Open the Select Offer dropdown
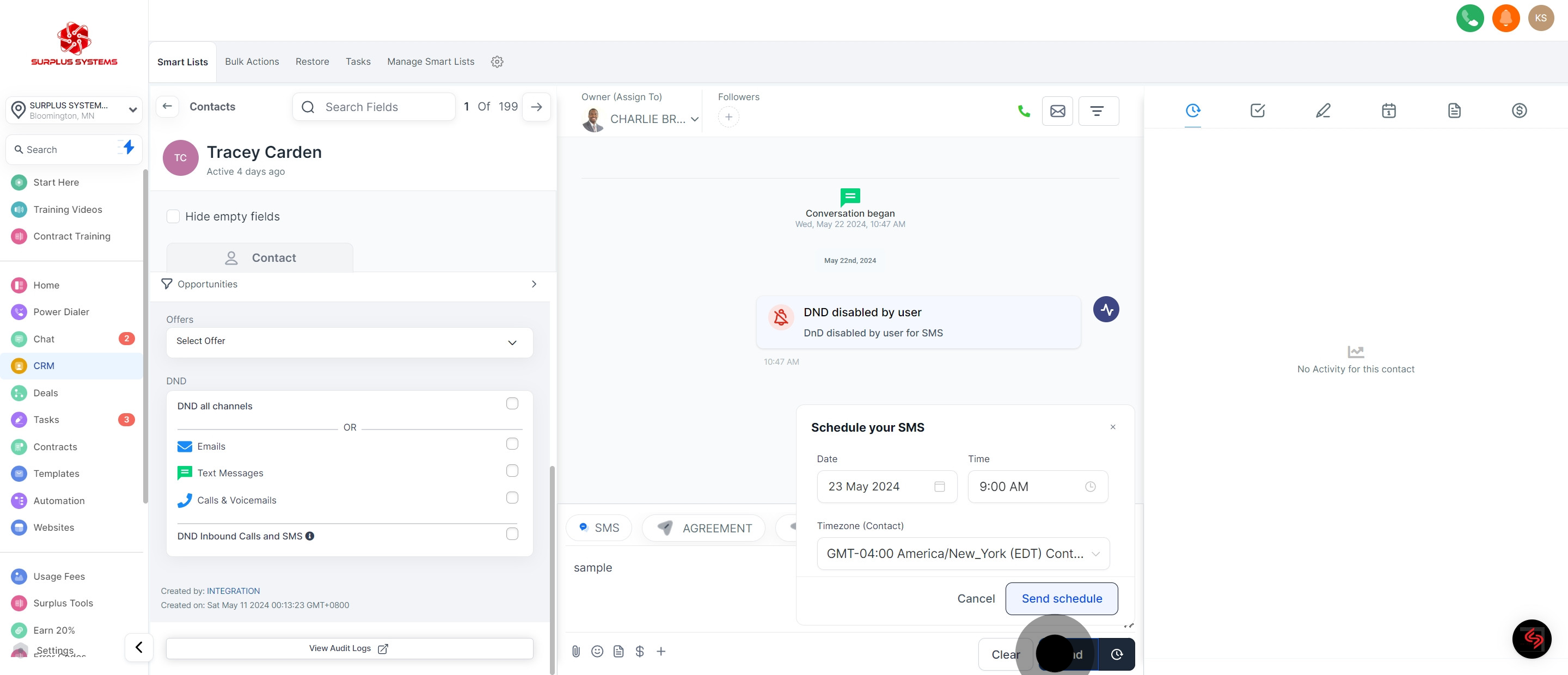The width and height of the screenshot is (1568, 675). point(350,342)
